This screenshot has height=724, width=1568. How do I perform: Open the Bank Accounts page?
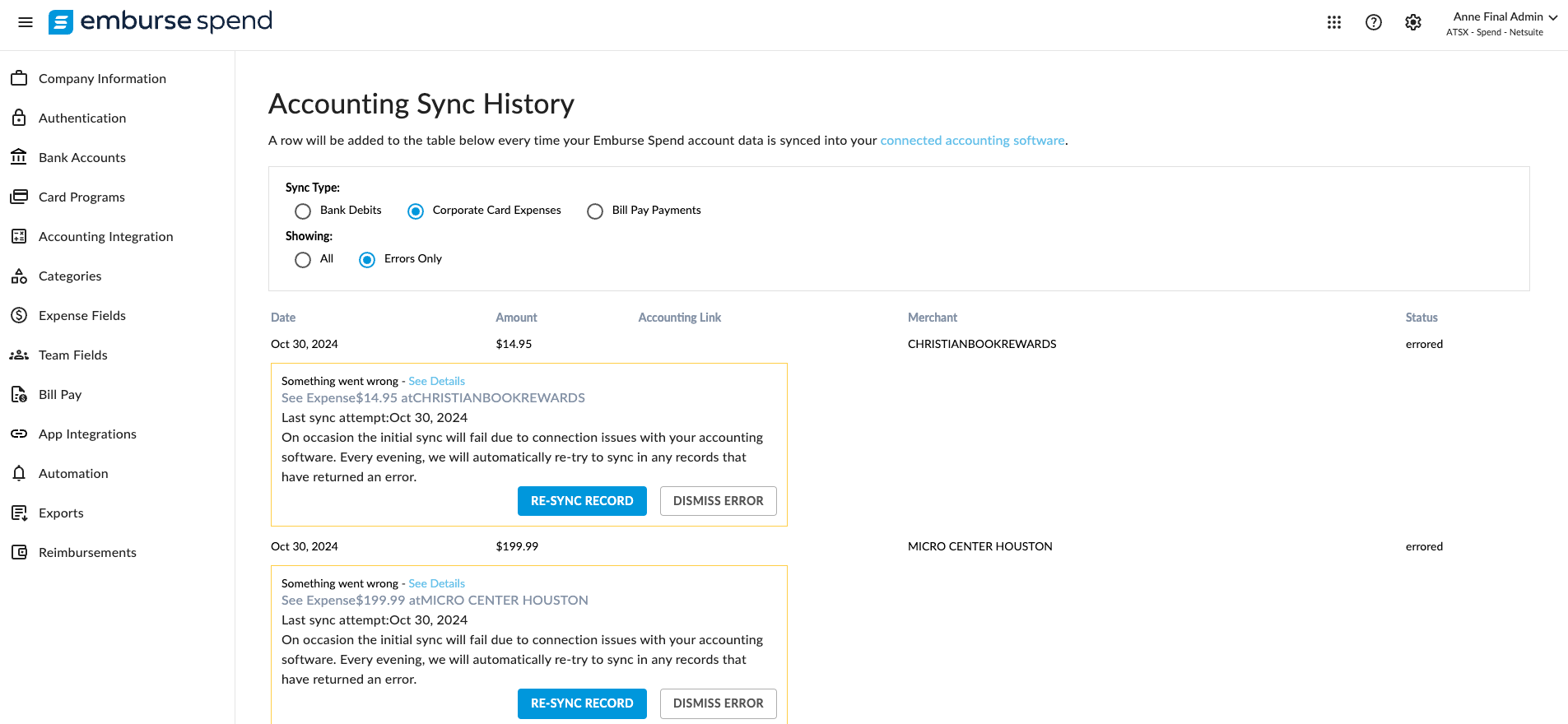tap(82, 157)
